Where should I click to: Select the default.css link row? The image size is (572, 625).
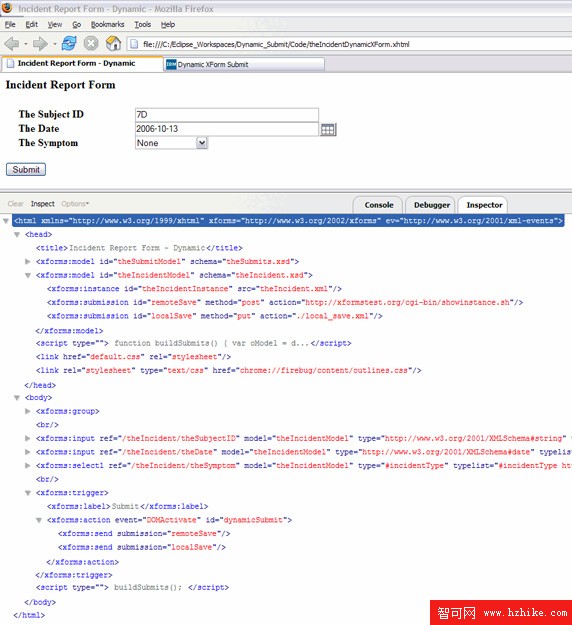(133, 357)
